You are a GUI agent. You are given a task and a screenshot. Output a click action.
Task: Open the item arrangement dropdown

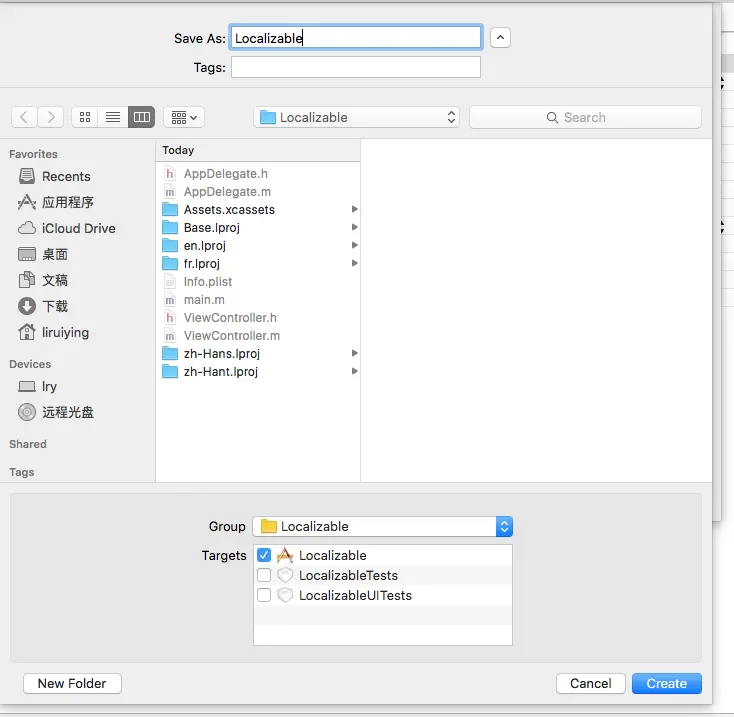point(184,117)
